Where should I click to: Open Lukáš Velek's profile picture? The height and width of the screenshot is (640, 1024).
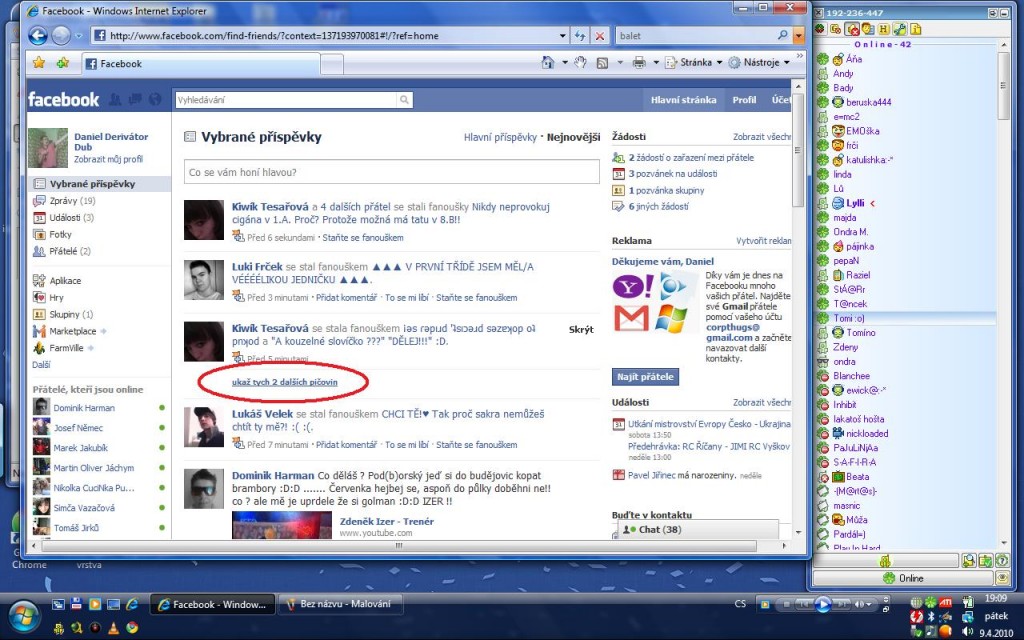[204, 427]
